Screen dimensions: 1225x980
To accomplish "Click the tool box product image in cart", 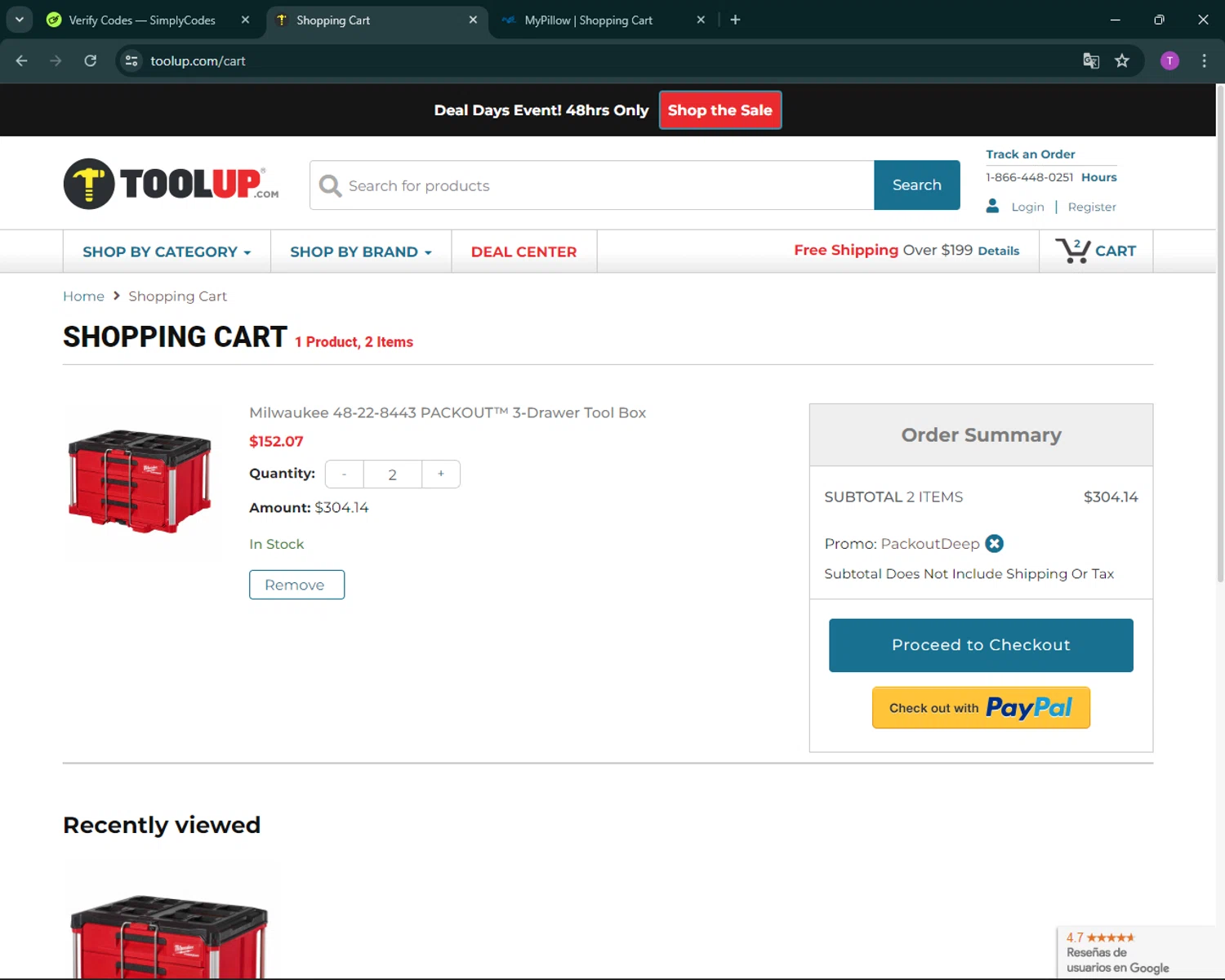I will [140, 480].
